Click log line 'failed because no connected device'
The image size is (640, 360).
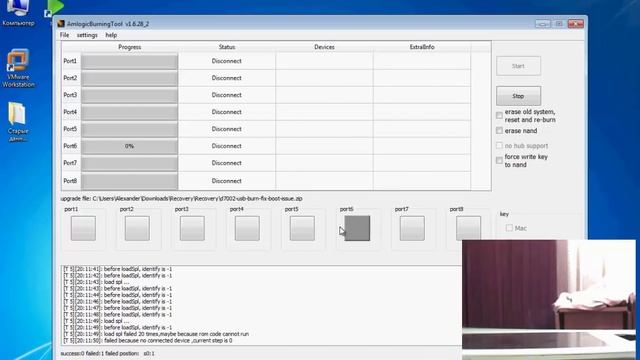click(148, 340)
